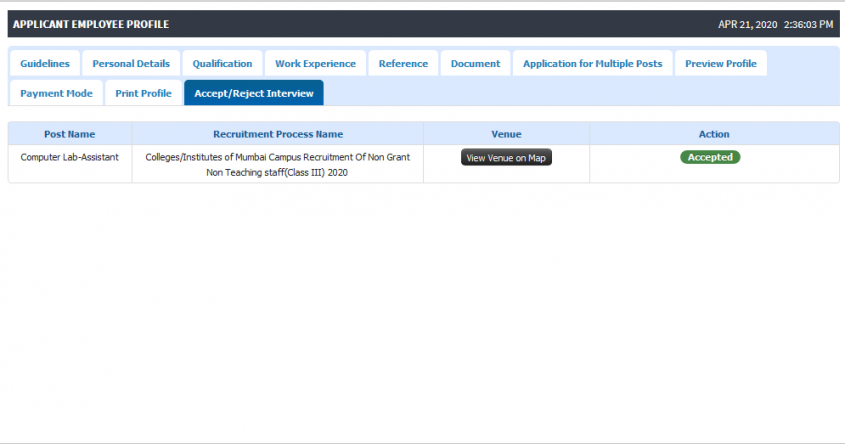This screenshot has height=444, width=845.
Task: Switch to Preview Profile tab
Action: pyautogui.click(x=721, y=63)
